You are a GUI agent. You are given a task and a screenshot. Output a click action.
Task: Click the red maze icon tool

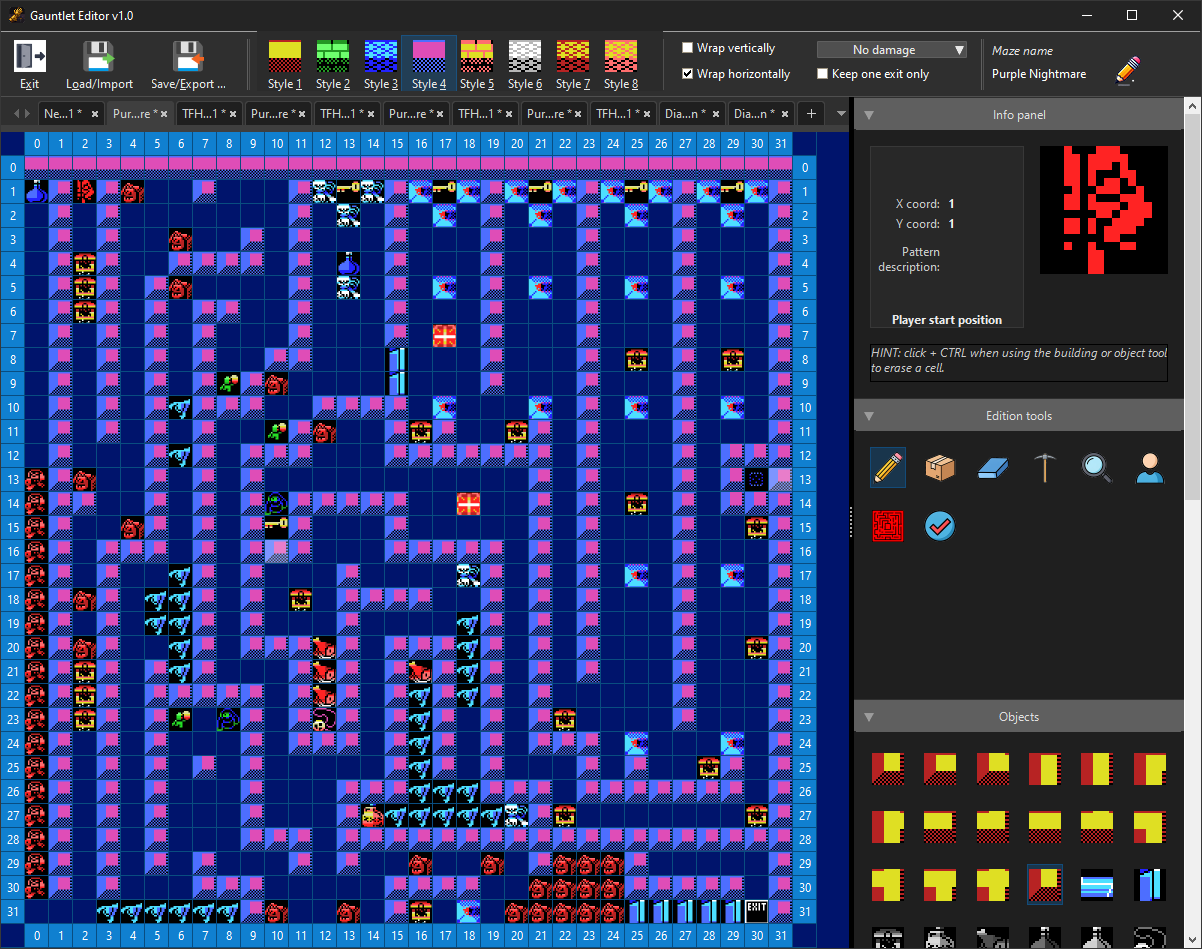(x=888, y=525)
